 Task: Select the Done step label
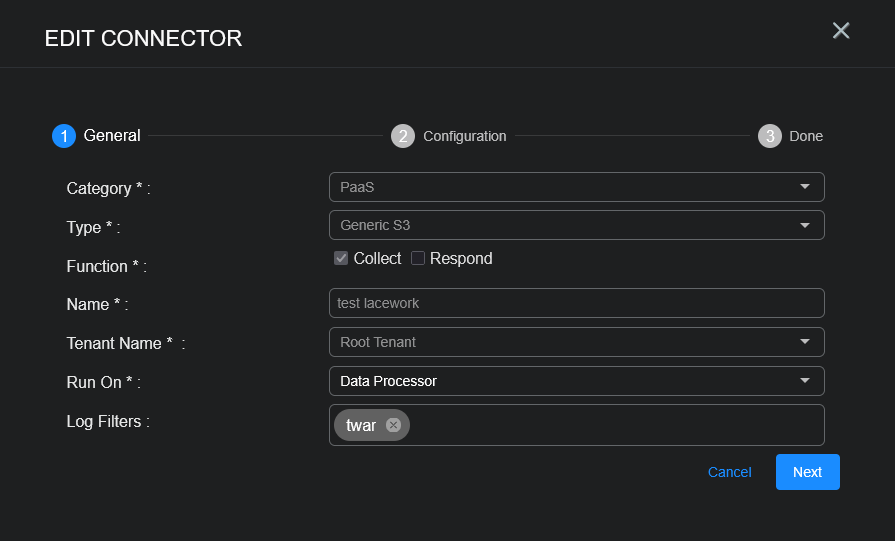(x=806, y=136)
